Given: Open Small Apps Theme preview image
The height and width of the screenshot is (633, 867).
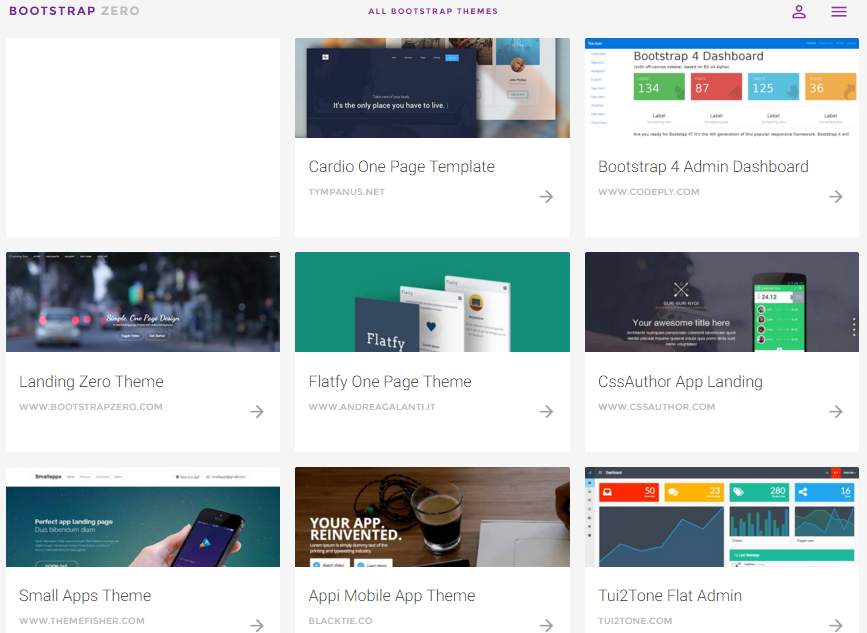Looking at the screenshot, I should pyautogui.click(x=143, y=517).
